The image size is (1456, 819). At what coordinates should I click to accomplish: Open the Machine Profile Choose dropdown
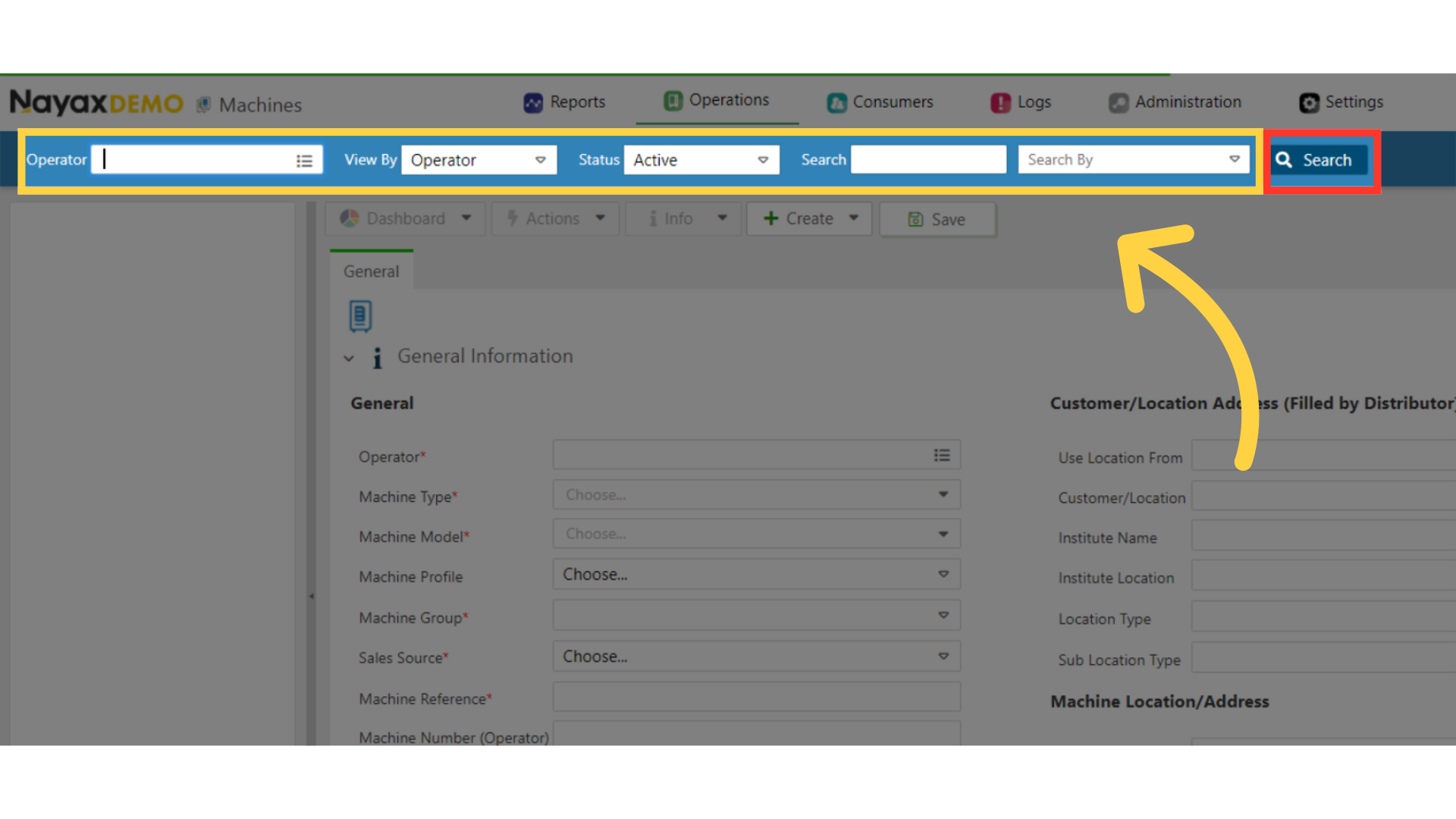click(x=756, y=575)
